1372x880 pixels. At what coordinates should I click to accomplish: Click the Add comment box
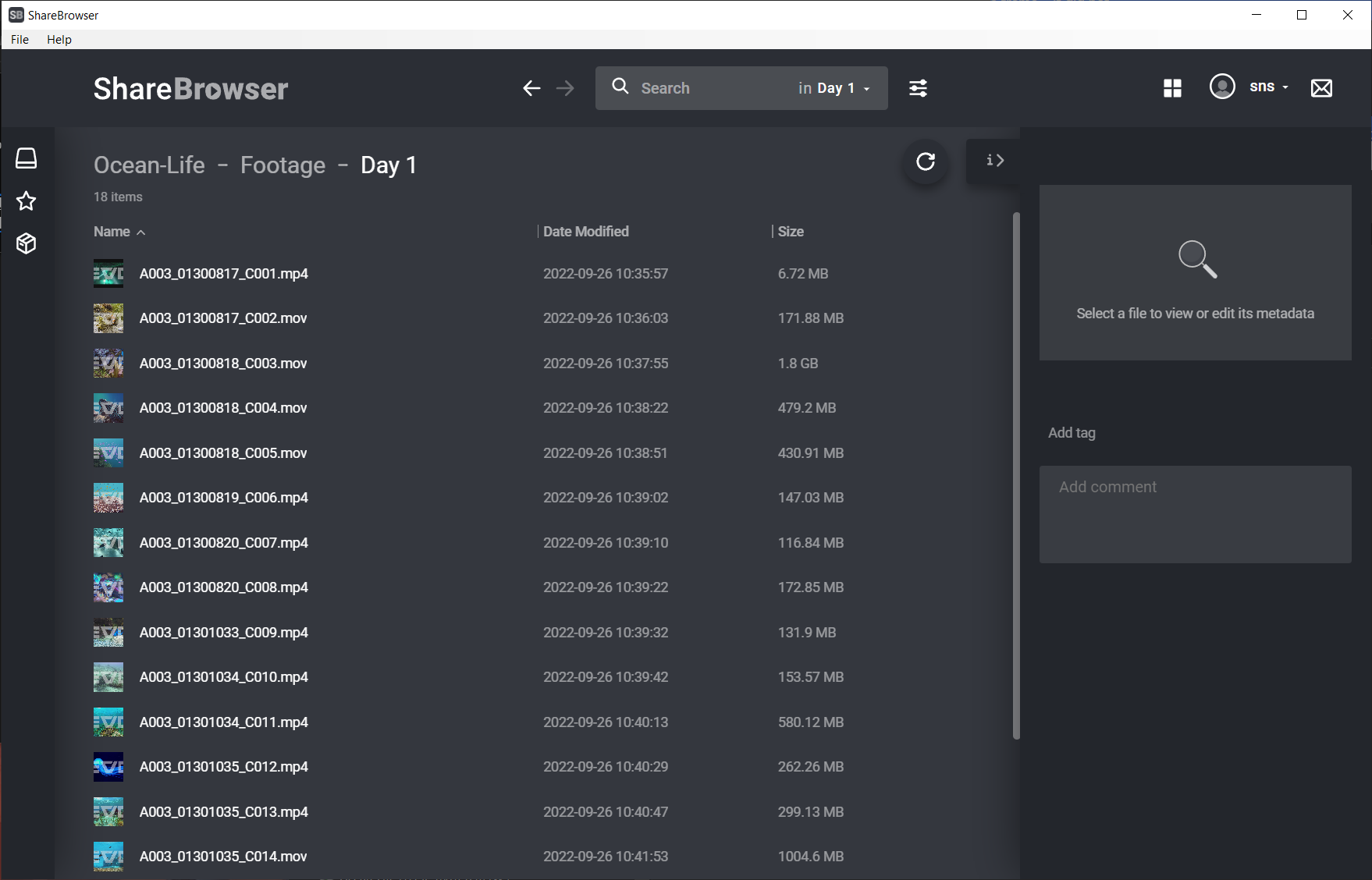(1195, 514)
